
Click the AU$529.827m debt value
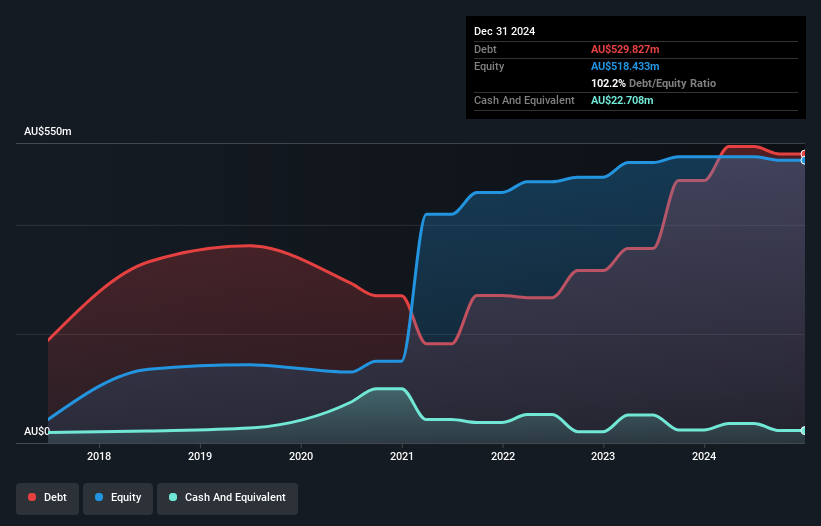click(625, 49)
